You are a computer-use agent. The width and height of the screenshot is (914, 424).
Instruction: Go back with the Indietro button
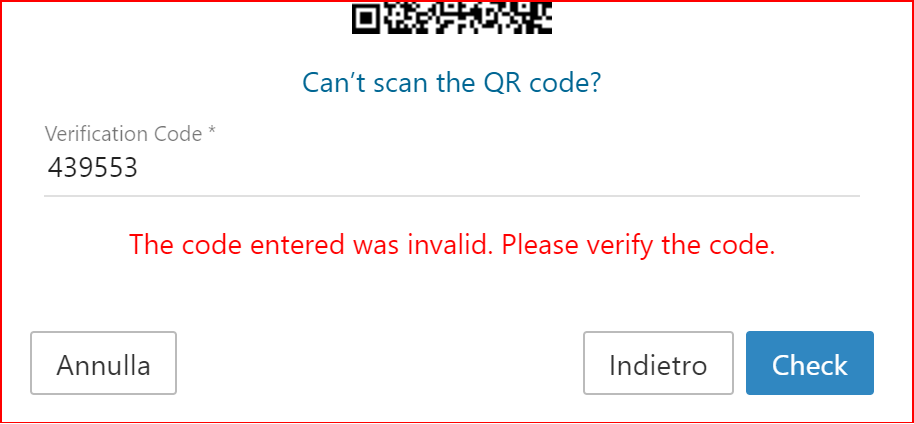[658, 363]
